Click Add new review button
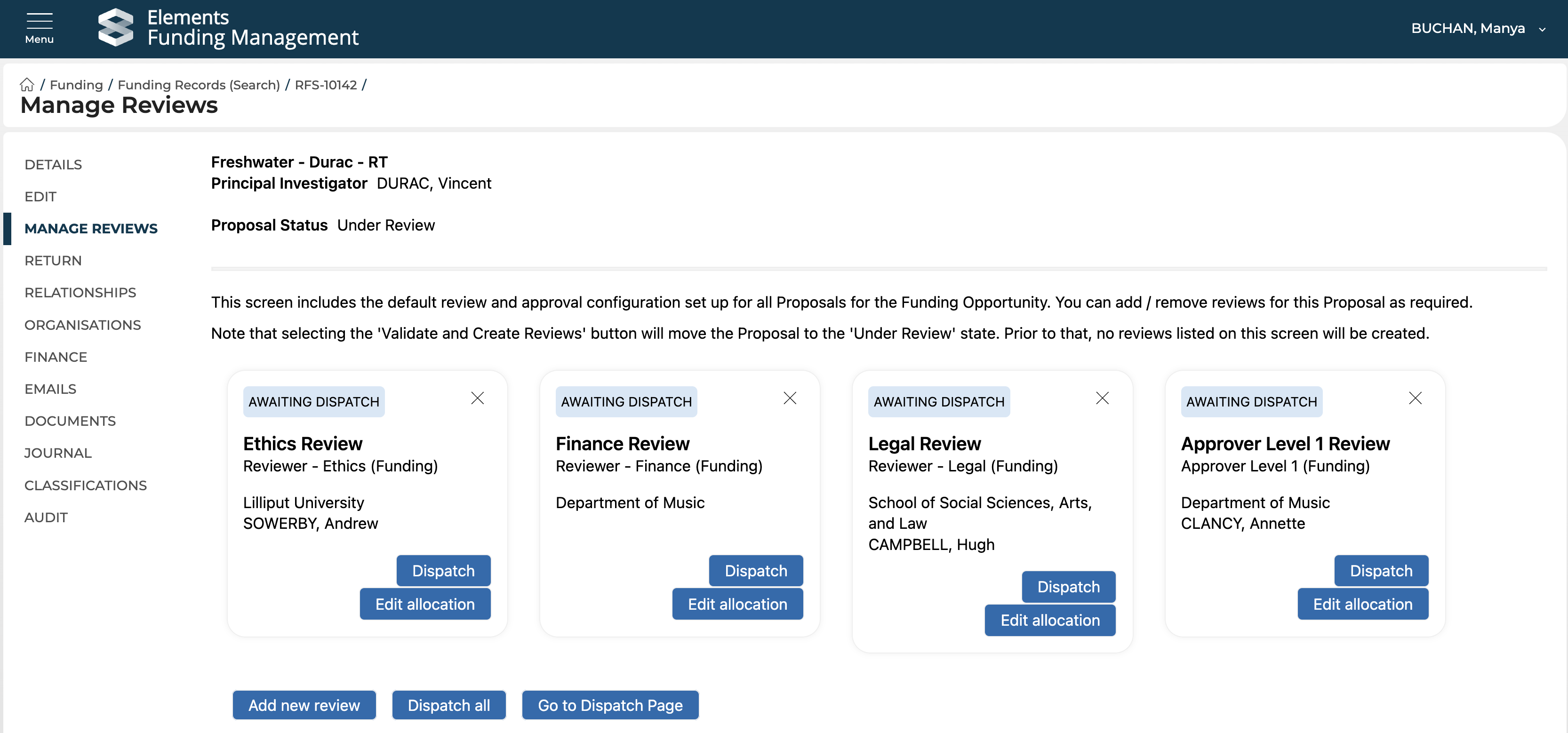 click(304, 705)
